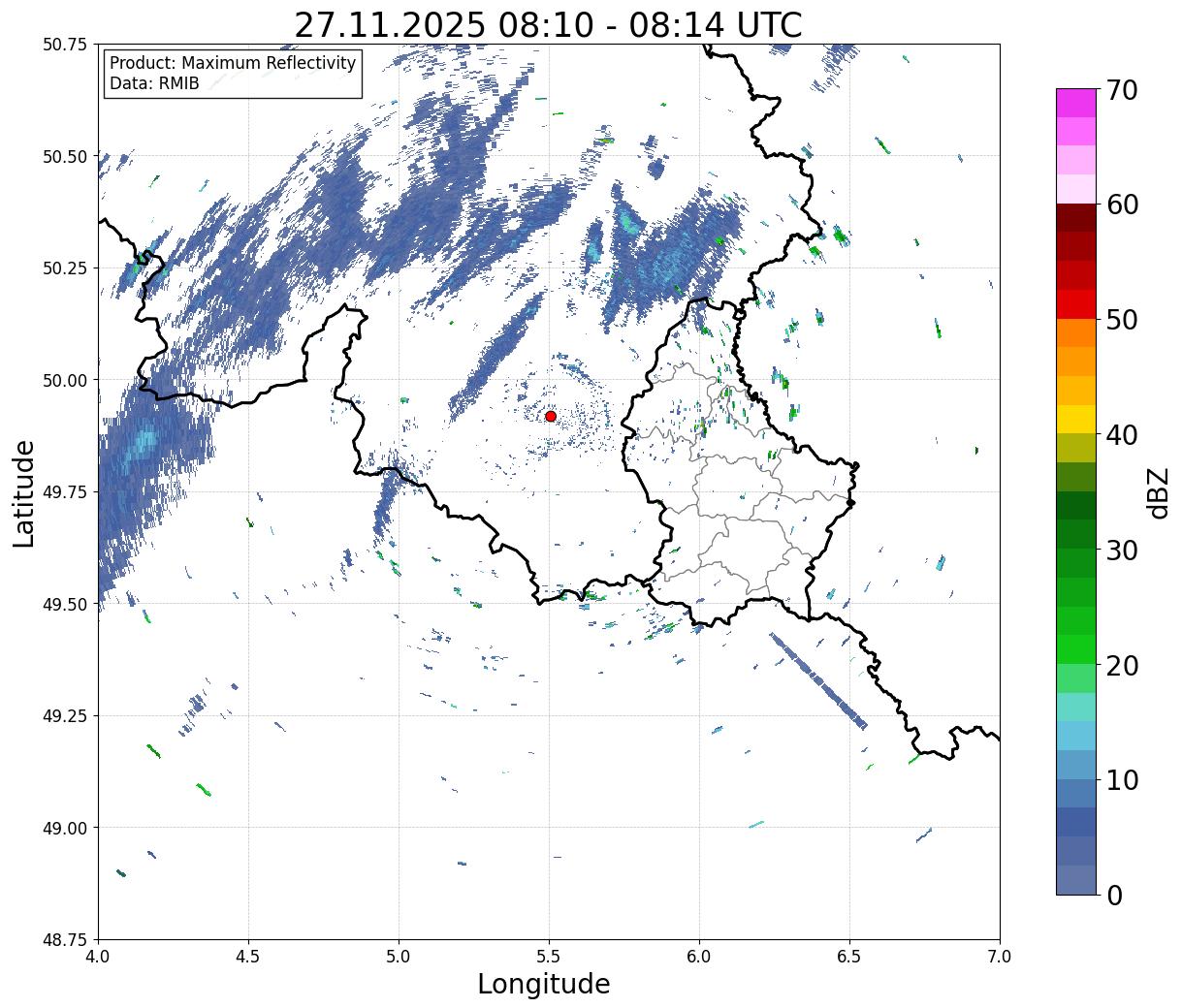Screen dimensions: 1182x1008
Task: Click the longitude tick label 5.0
Action: point(399,956)
